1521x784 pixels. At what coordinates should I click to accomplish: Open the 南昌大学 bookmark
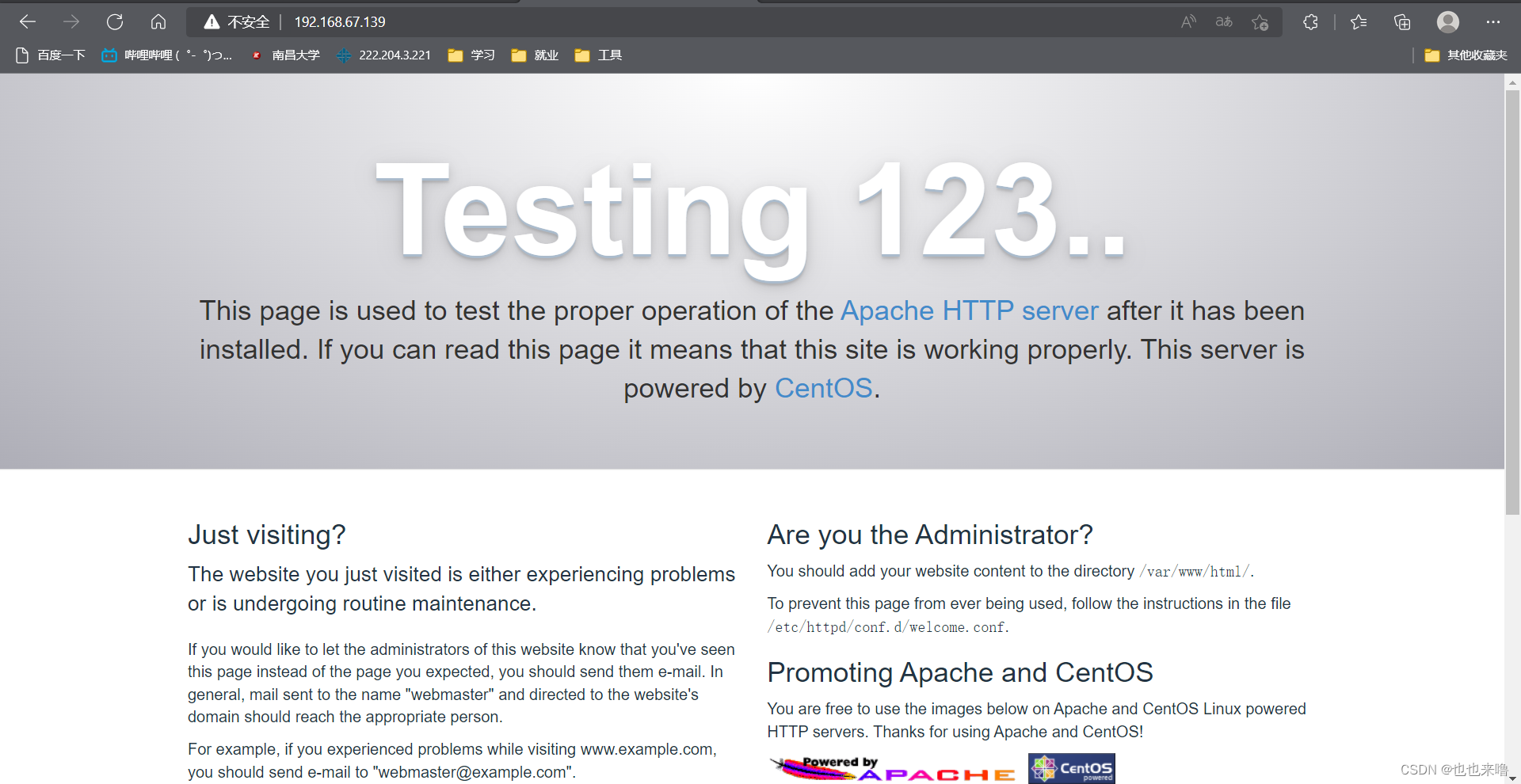[285, 55]
